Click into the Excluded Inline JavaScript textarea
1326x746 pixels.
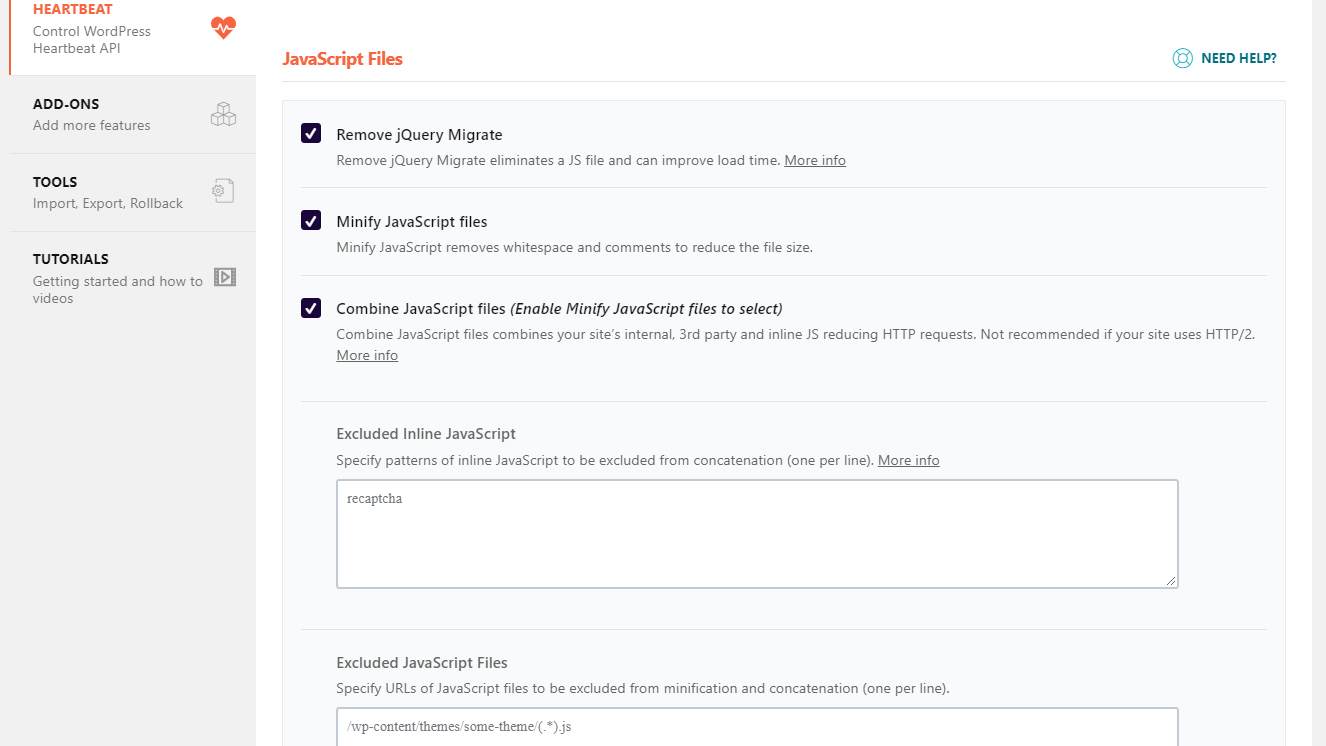tap(756, 534)
